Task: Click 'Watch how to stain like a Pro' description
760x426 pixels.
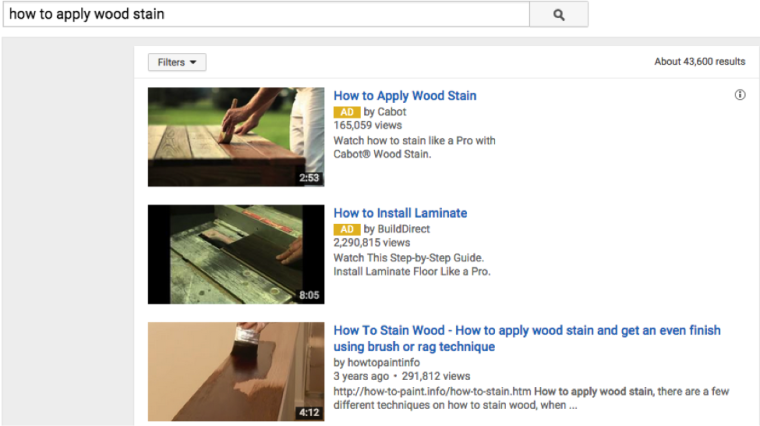Action: (x=414, y=147)
